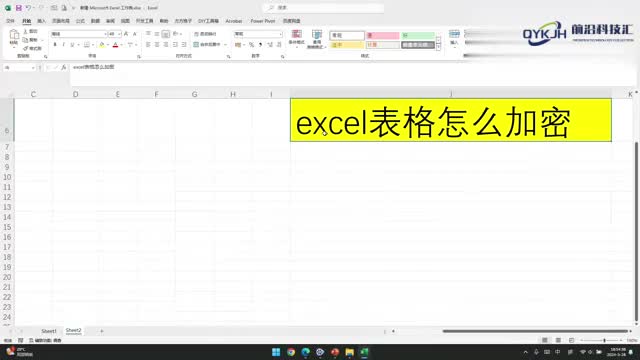The image size is (640, 360).
Task: Click the Save icon in the title bar
Action: pos(18,8)
